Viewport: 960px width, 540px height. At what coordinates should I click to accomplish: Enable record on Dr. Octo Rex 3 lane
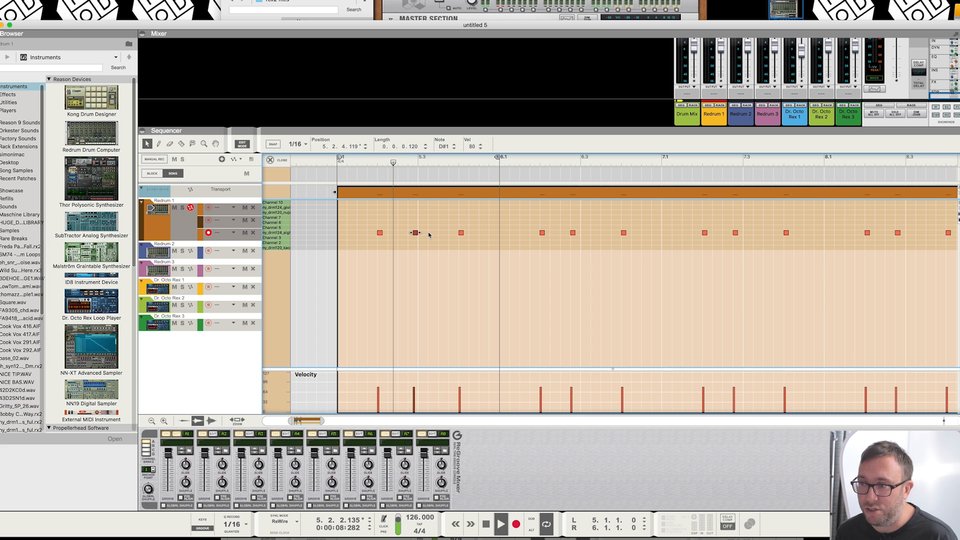[208, 323]
